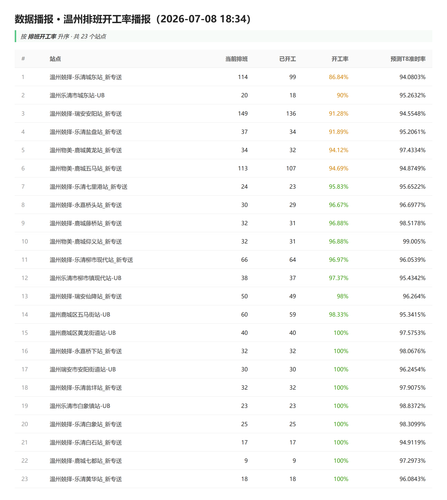Click started count 136 in row 3

tap(291, 114)
